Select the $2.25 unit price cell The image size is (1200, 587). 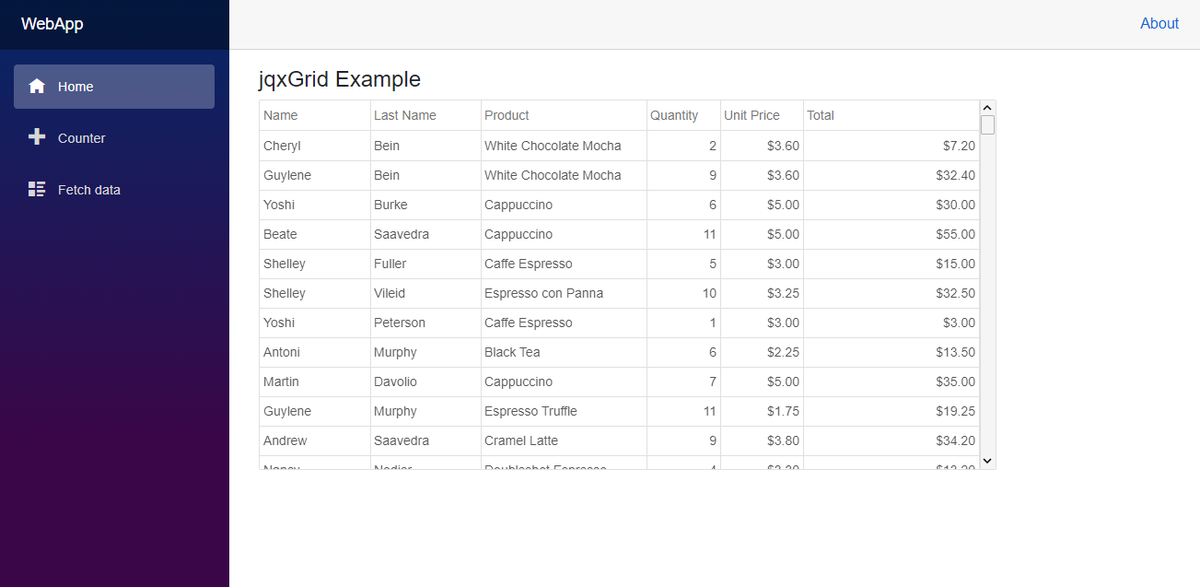point(762,352)
